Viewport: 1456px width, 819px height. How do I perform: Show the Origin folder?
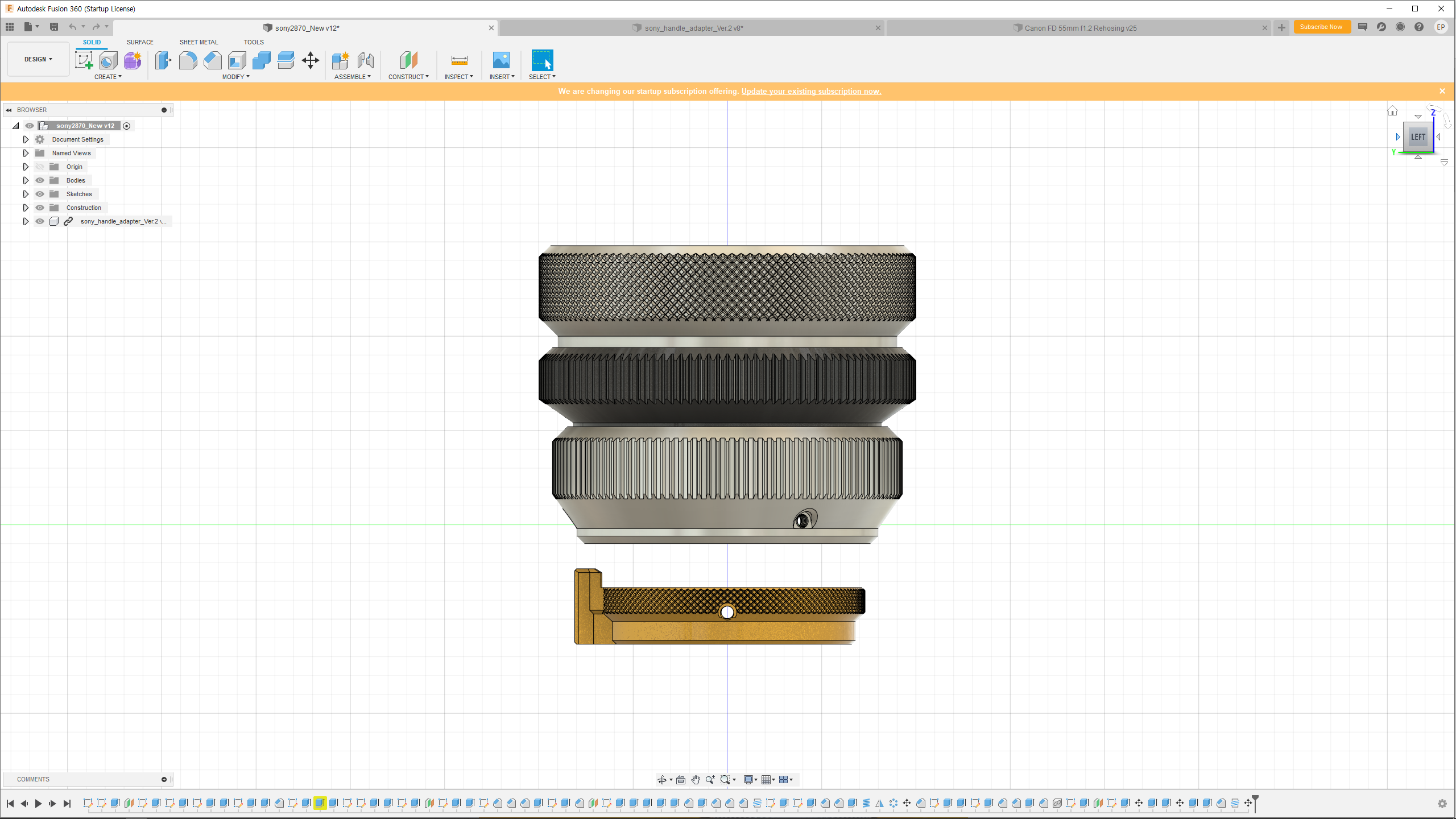(40, 167)
